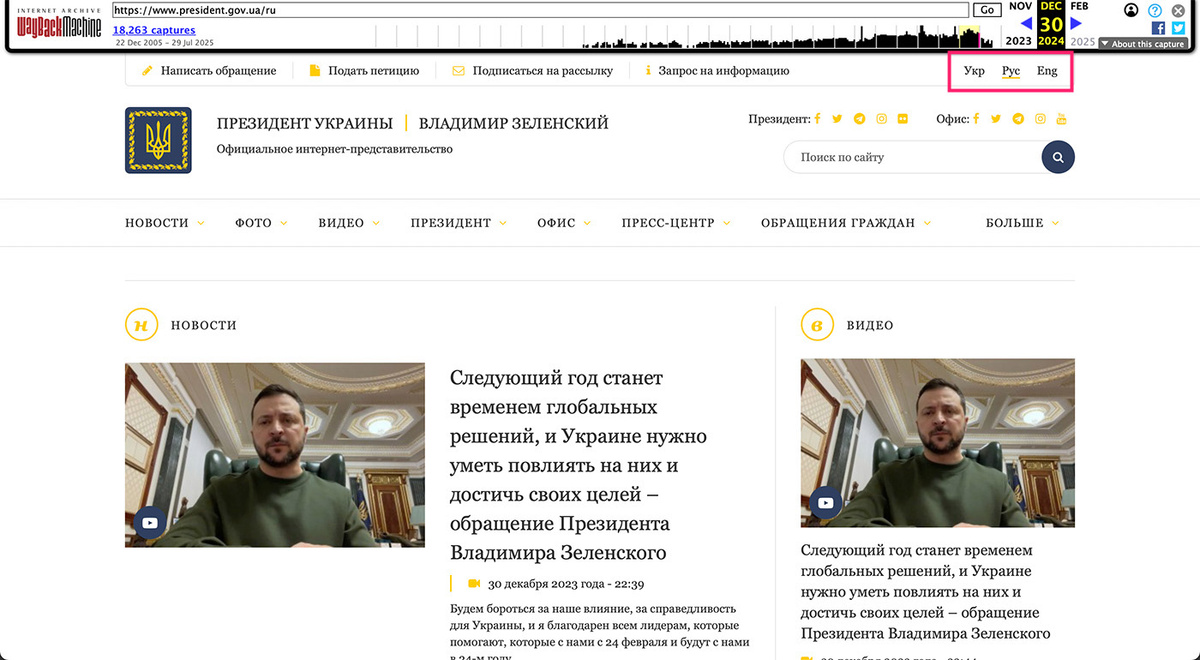
Task: Play the video in the Видео section
Action: pos(824,502)
